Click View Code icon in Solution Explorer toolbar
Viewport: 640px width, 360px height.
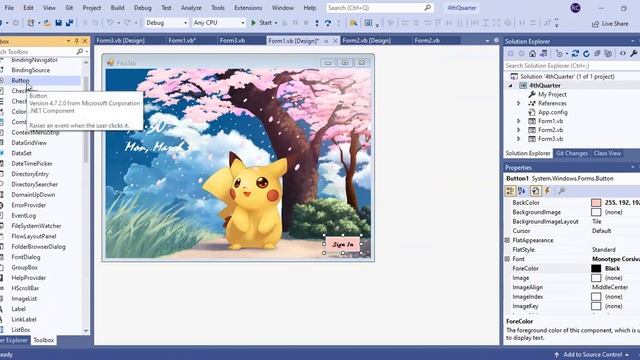point(622,53)
